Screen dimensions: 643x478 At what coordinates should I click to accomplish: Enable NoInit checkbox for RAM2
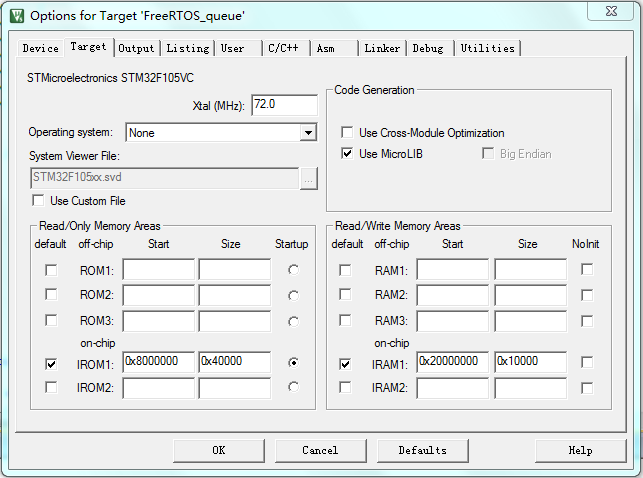[x=587, y=295]
